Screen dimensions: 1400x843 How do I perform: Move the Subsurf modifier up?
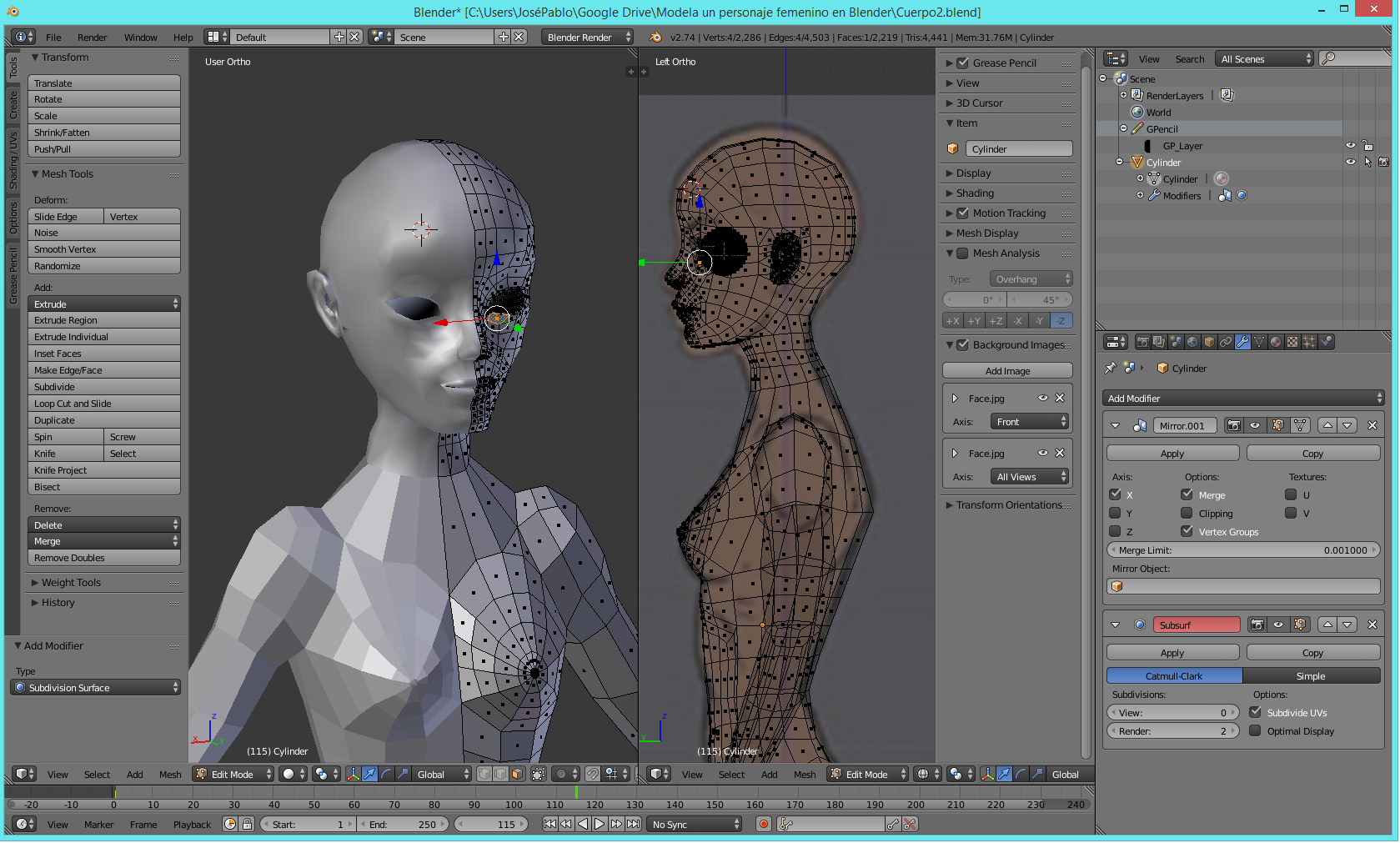pyautogui.click(x=1327, y=625)
